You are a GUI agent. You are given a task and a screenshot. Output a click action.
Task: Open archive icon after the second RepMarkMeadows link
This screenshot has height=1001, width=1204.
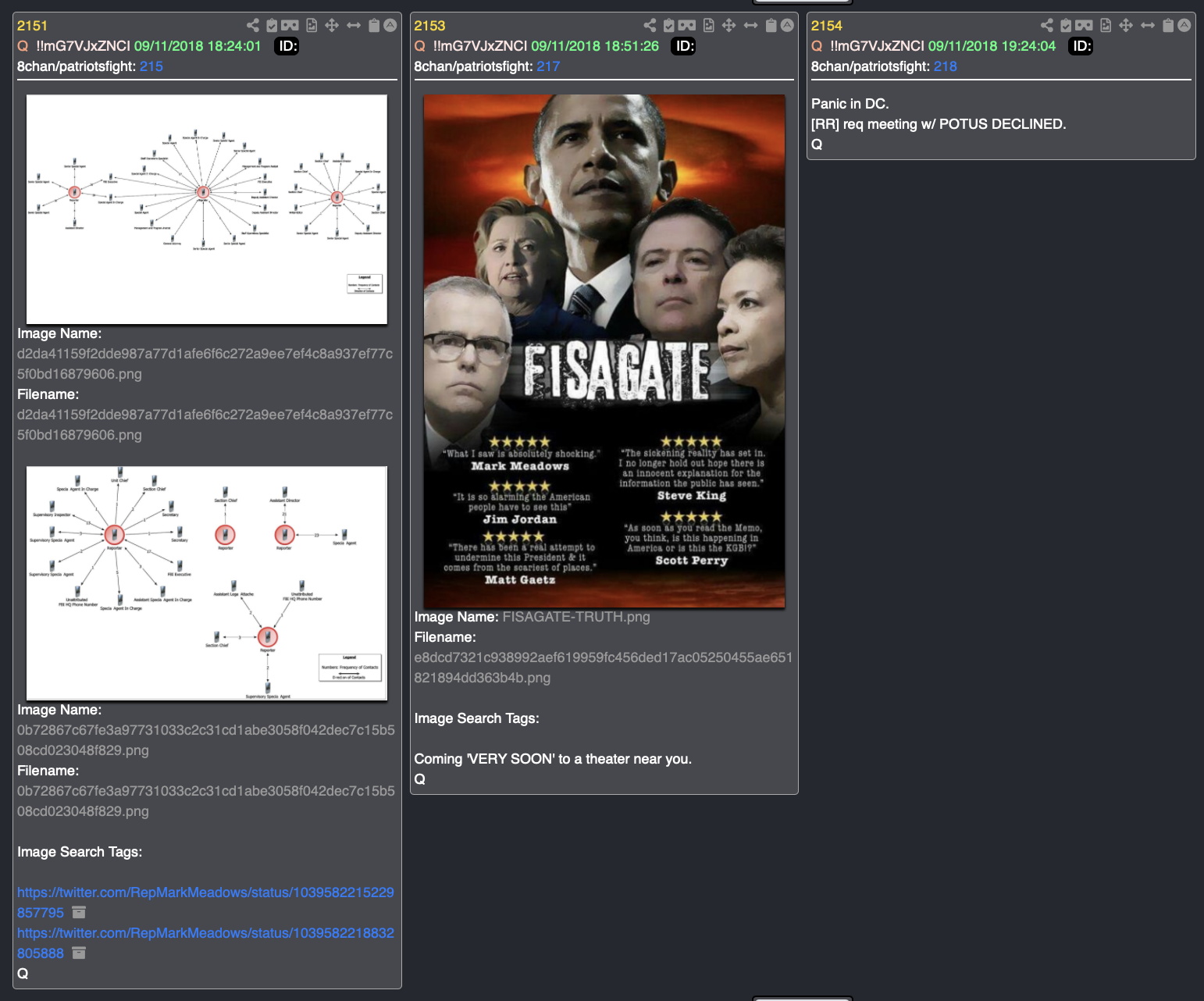click(79, 953)
